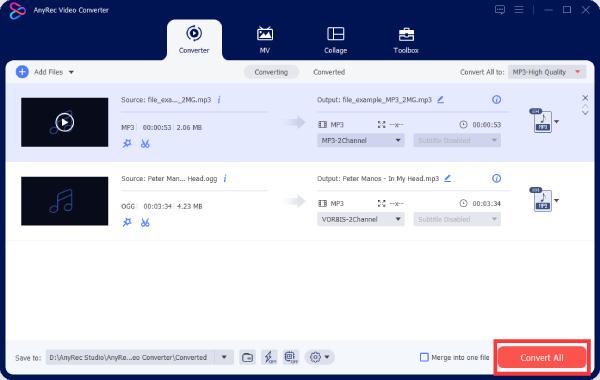Toggle the GPU chip acceleration icon
Viewport: 600px width, 380px height.
pyautogui.click(x=291, y=357)
